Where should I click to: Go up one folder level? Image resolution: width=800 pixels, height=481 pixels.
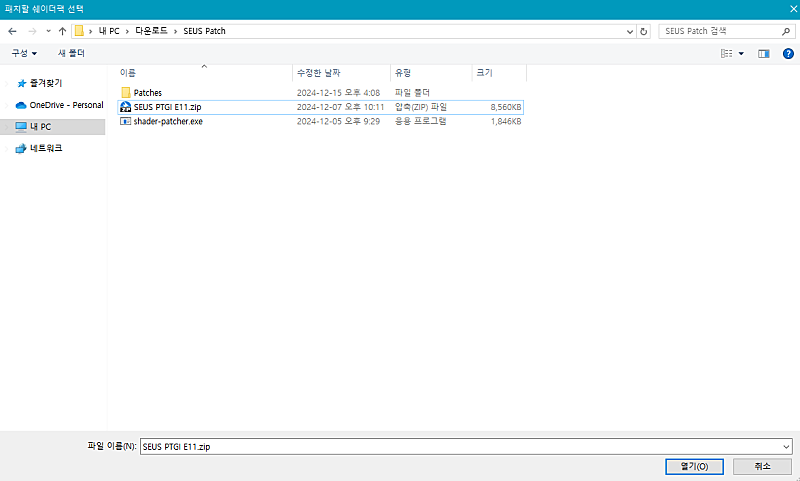coord(62,31)
